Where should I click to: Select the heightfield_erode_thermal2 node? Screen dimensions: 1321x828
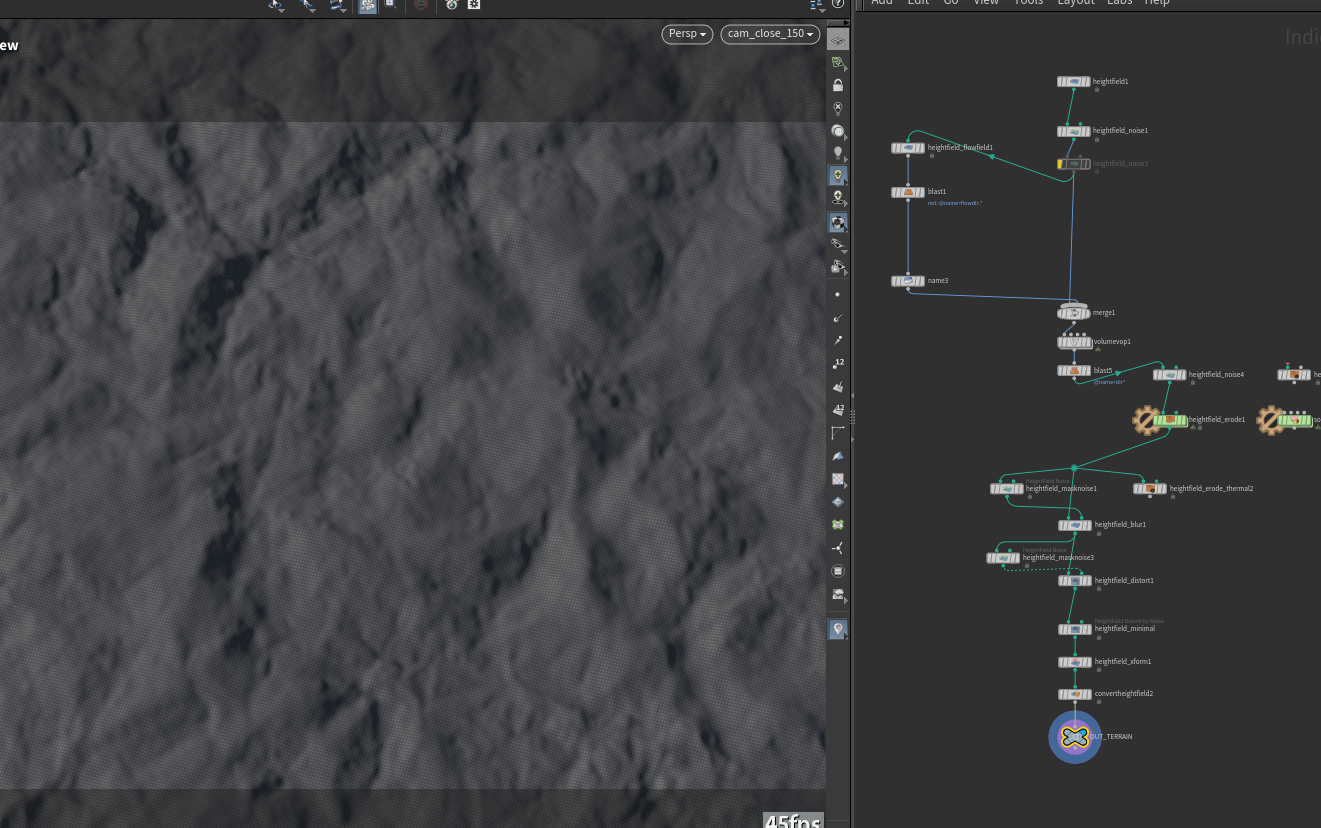click(x=1150, y=489)
